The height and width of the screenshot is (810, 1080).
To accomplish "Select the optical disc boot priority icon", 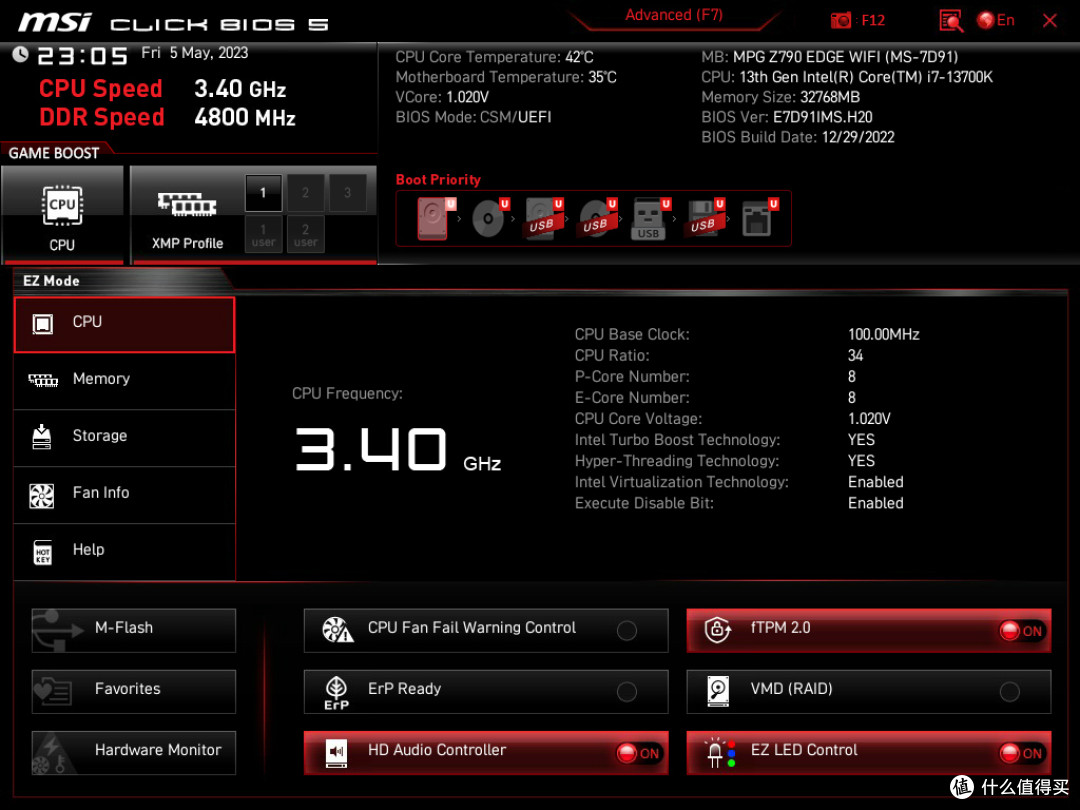I will (x=490, y=218).
